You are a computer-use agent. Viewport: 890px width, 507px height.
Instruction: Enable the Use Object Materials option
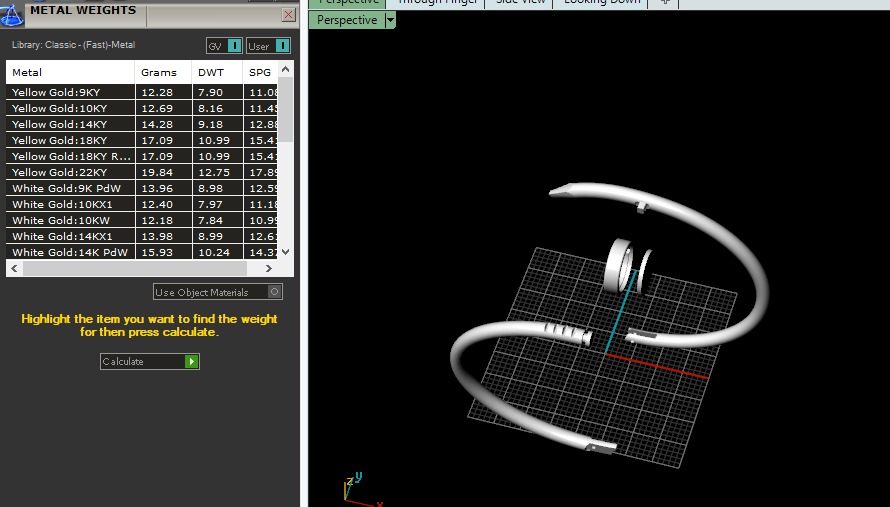(217, 292)
